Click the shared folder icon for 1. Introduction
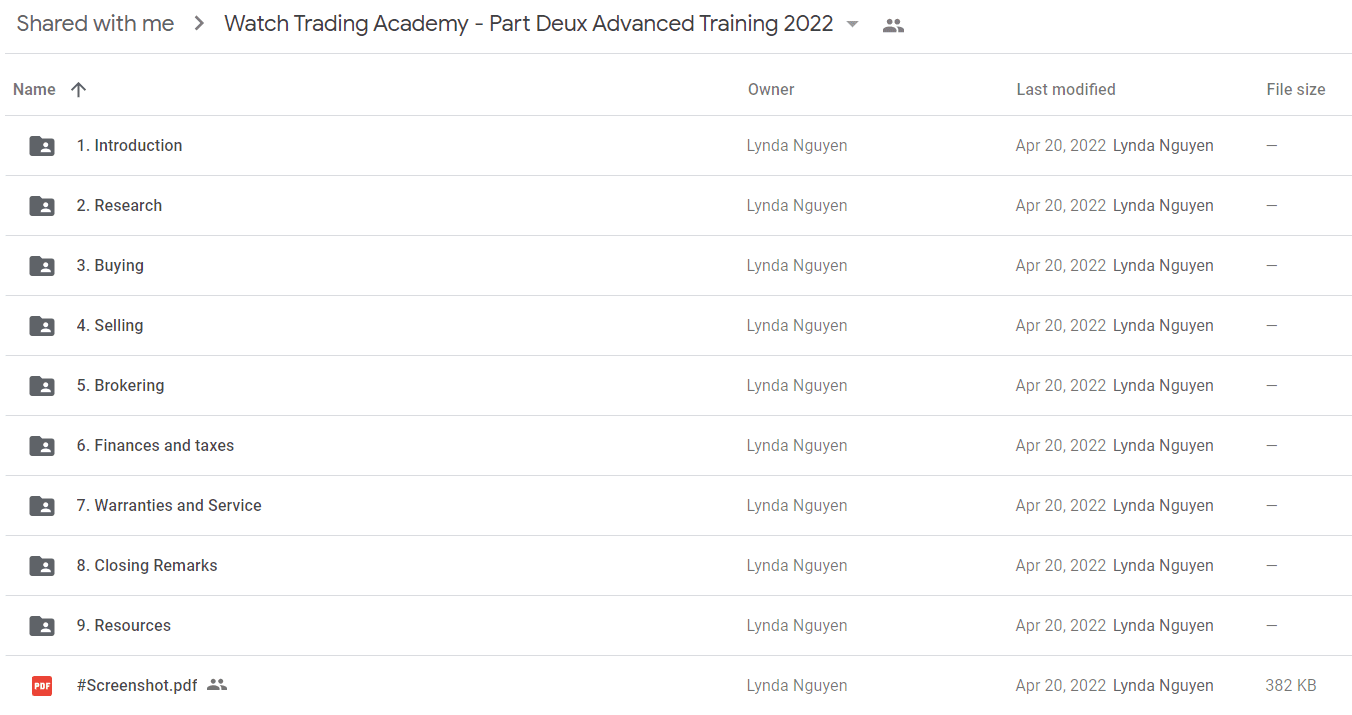Image resolution: width=1352 pixels, height=715 pixels. 42,146
